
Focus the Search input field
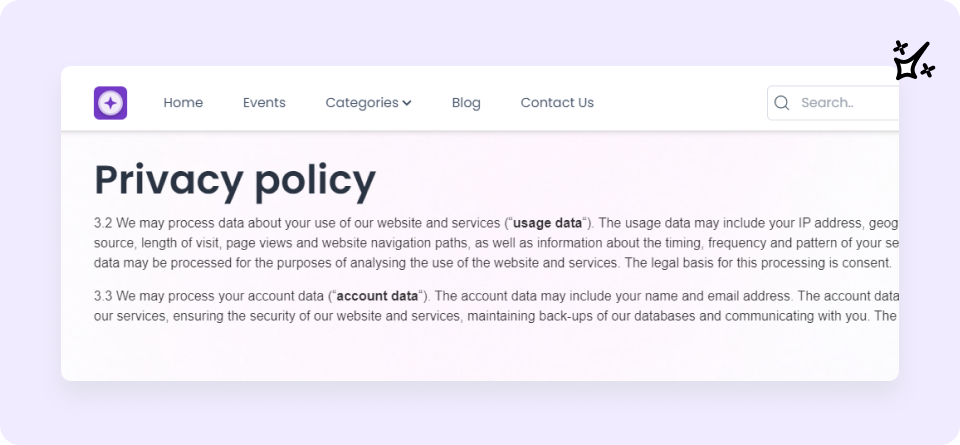click(845, 103)
